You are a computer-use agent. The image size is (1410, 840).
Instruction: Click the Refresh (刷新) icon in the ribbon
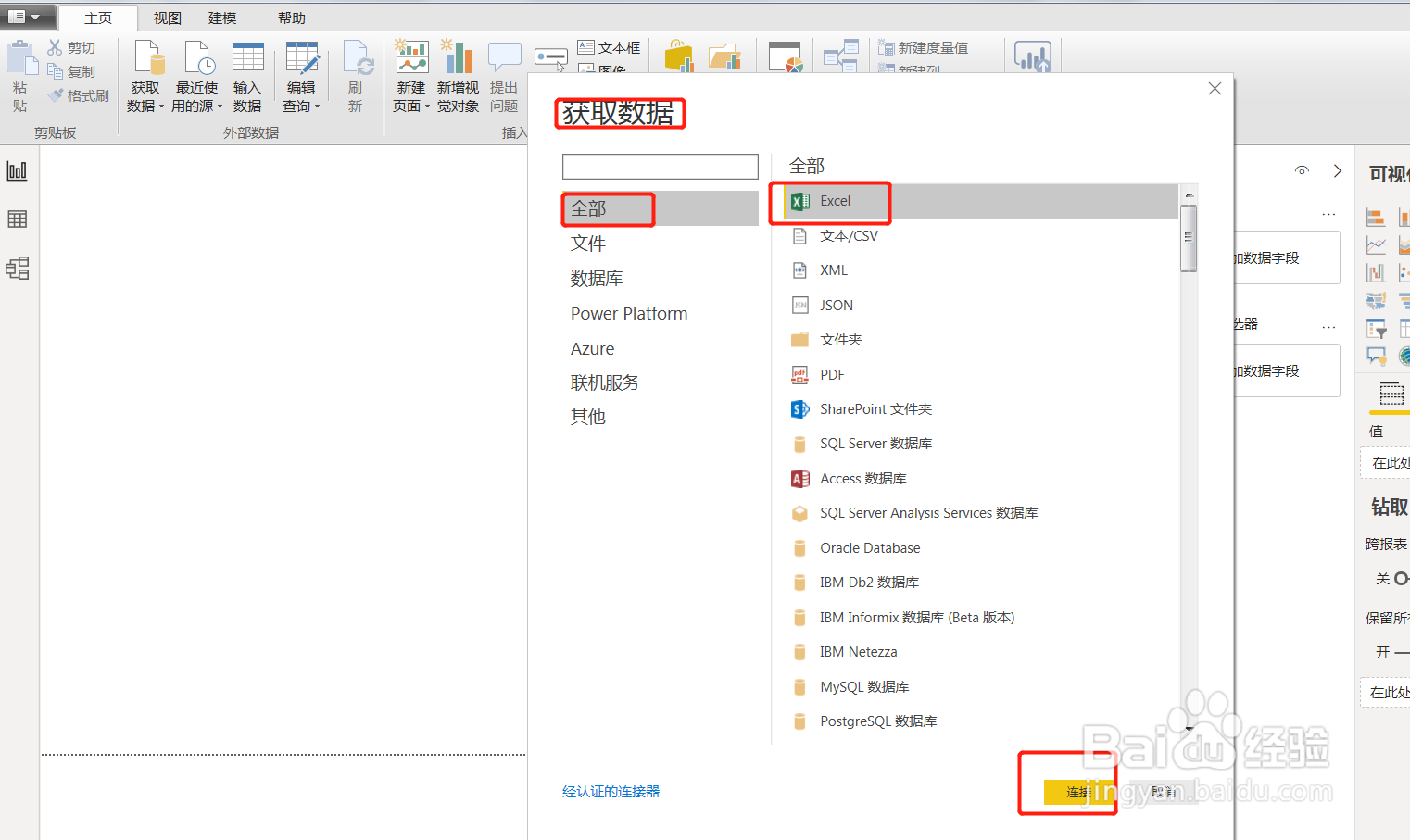click(357, 57)
